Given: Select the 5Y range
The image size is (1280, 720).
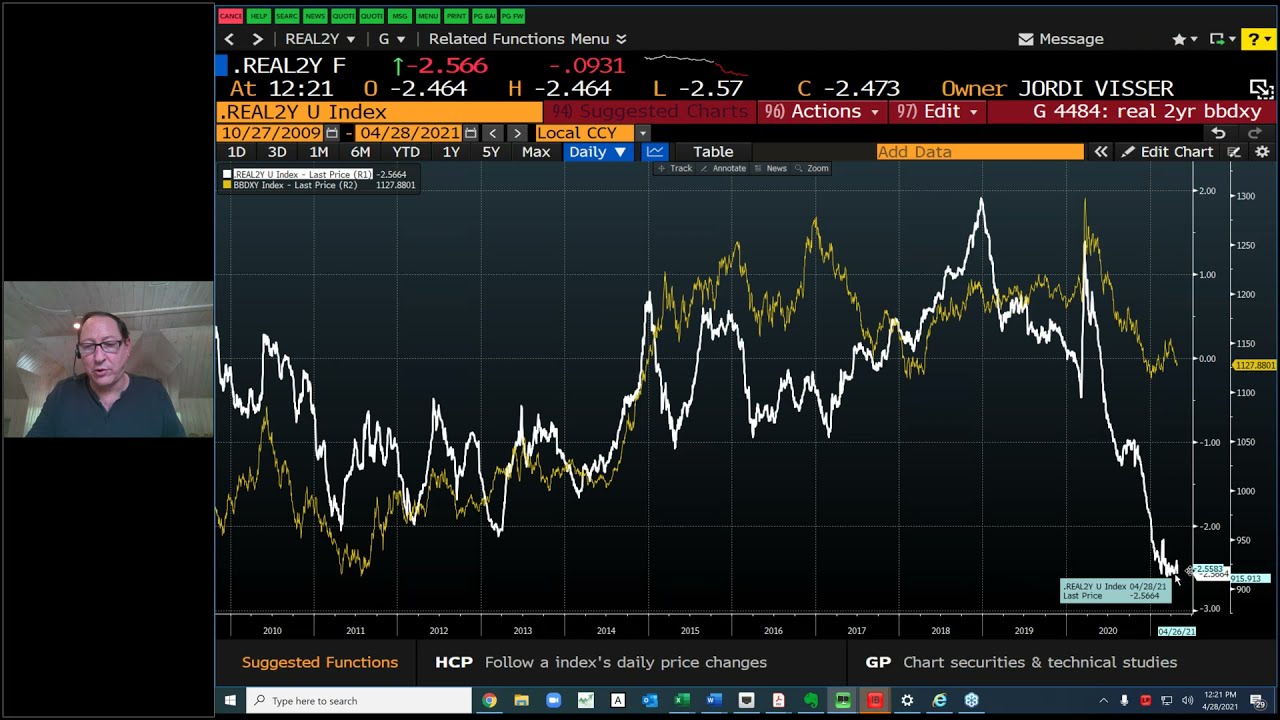Looking at the screenshot, I should (x=491, y=152).
